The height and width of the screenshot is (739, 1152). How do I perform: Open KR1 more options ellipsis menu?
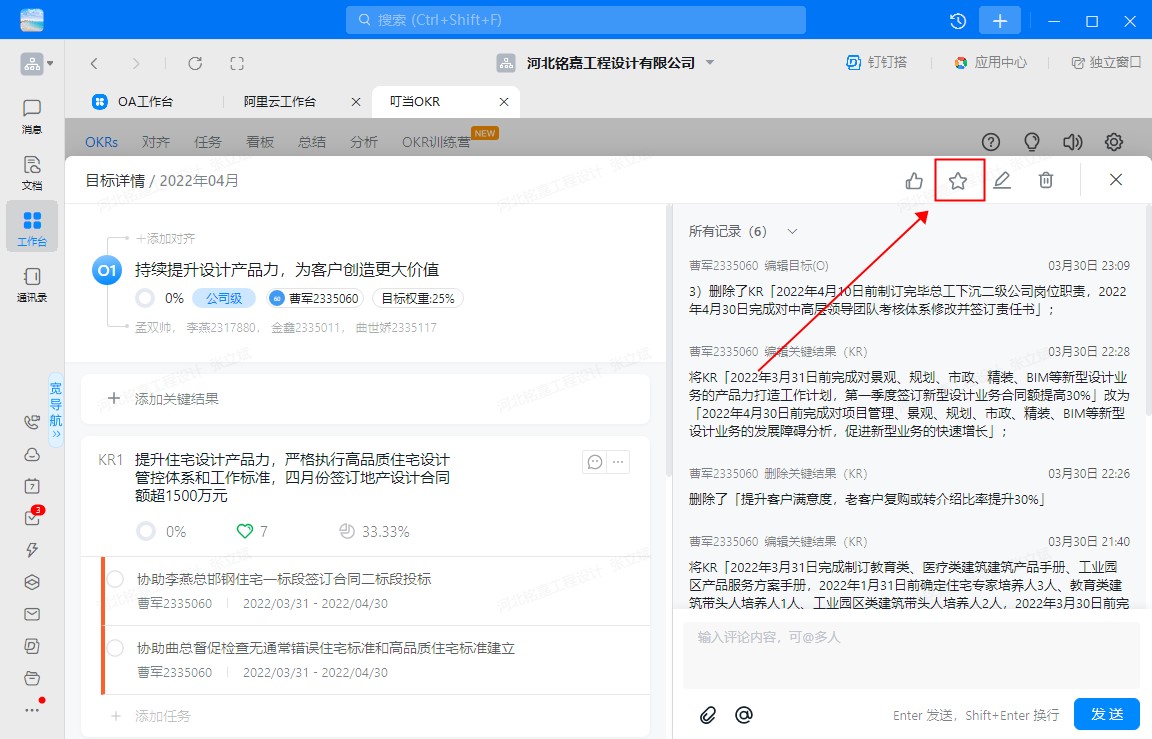click(x=619, y=461)
